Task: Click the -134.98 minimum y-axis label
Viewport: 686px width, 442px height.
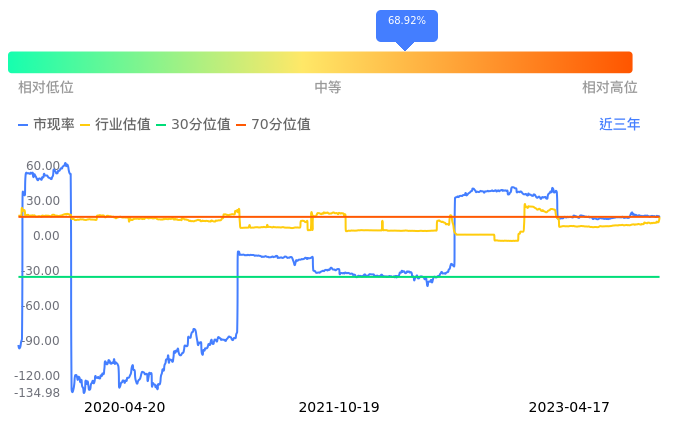Action: [x=39, y=392]
